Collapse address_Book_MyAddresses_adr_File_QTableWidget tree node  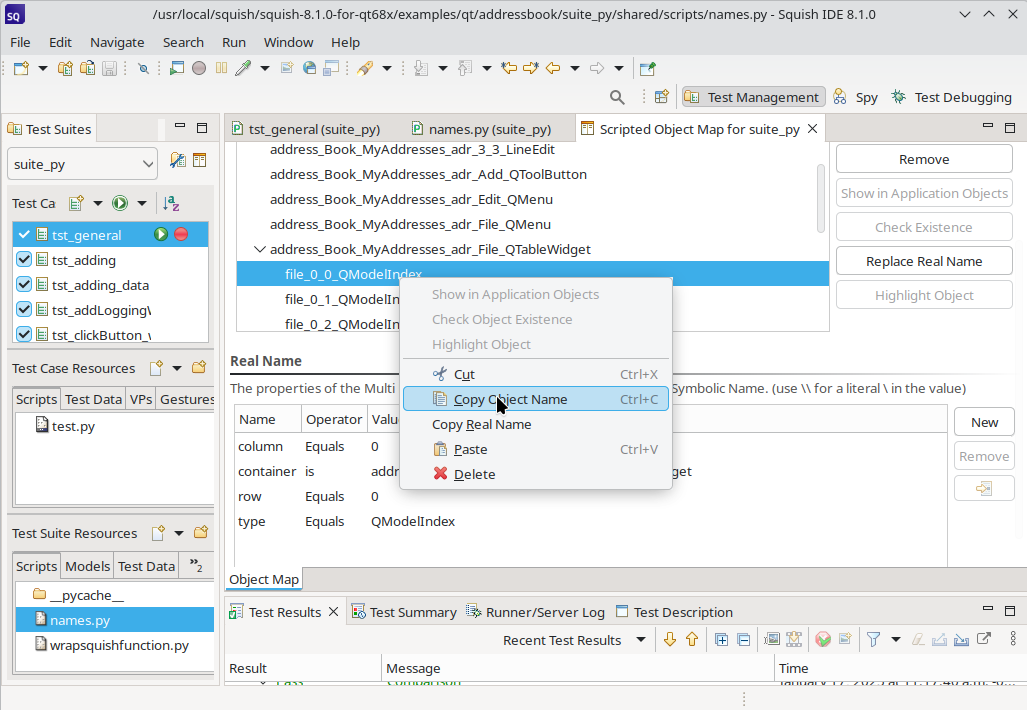point(260,249)
